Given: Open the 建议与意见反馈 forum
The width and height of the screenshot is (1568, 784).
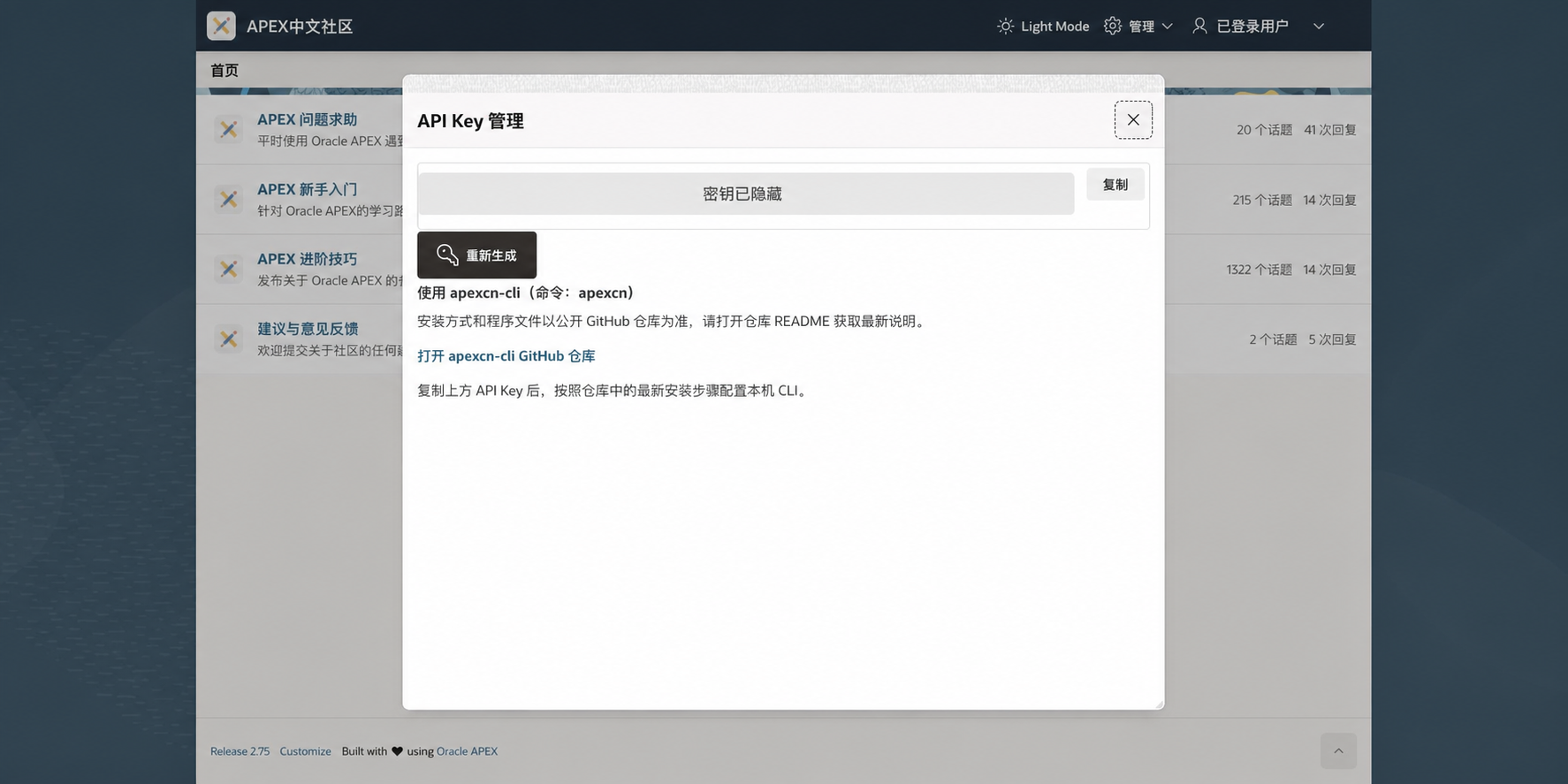Looking at the screenshot, I should [308, 329].
